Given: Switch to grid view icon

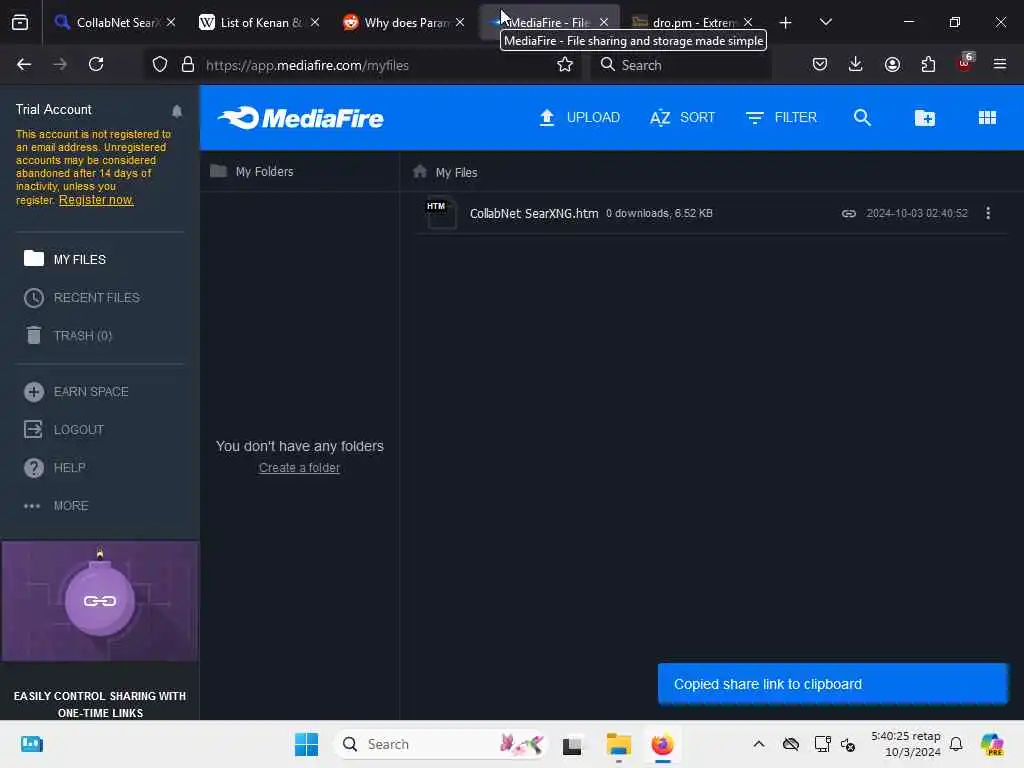Looking at the screenshot, I should 987,118.
